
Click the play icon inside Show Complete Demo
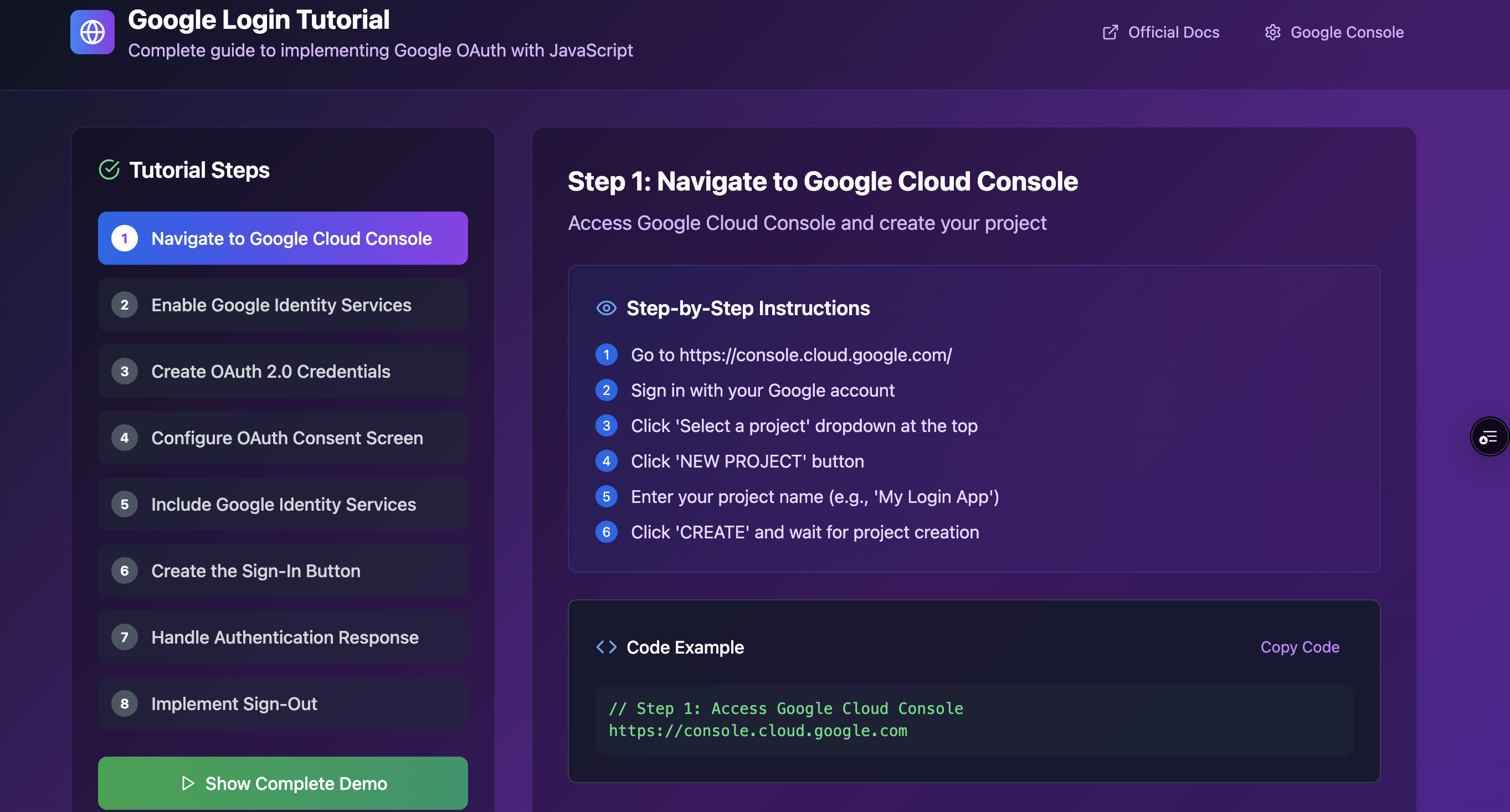coord(188,783)
